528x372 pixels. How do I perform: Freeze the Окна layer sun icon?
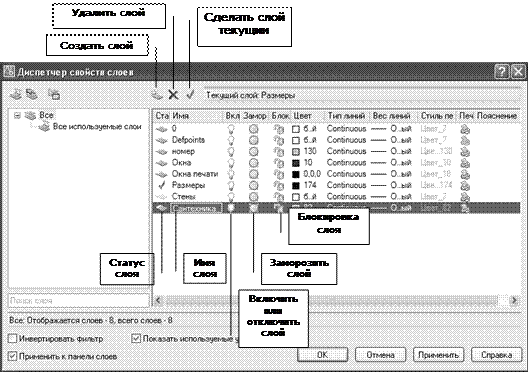click(x=254, y=163)
